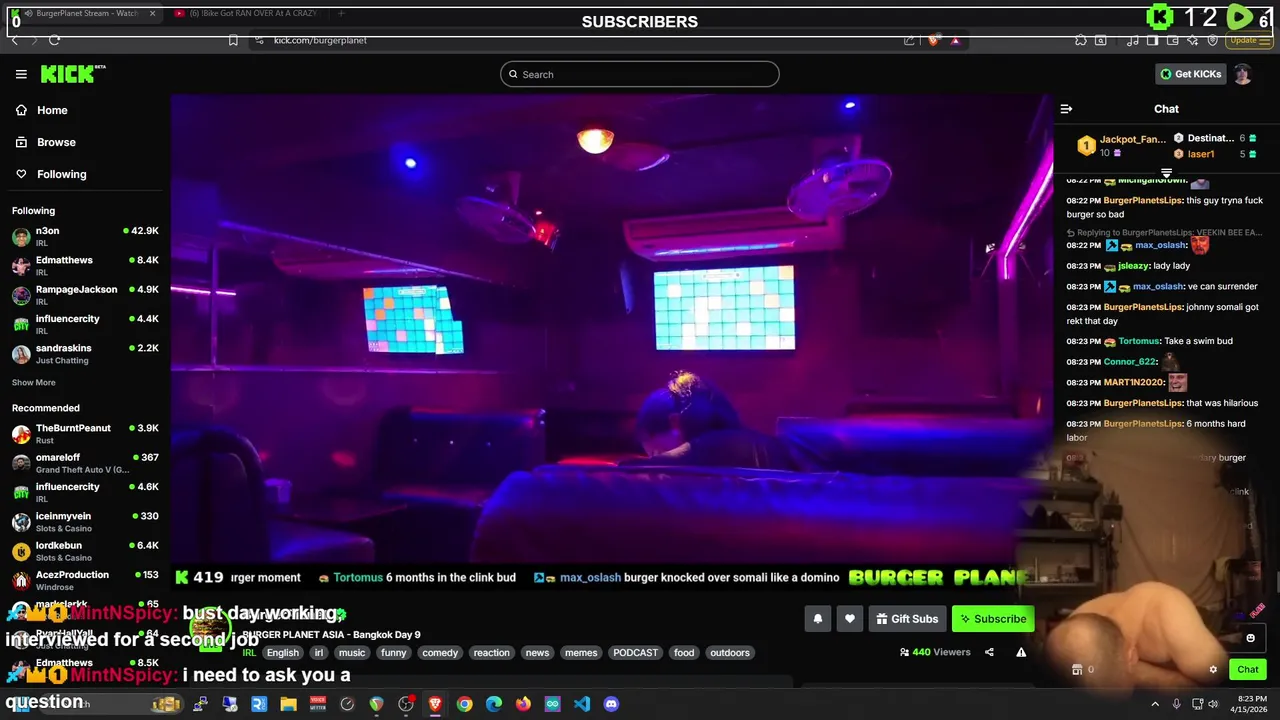Screen dimensions: 1280x720
Task: Open iceinmyvein recommended channel
Action: click(x=85, y=521)
